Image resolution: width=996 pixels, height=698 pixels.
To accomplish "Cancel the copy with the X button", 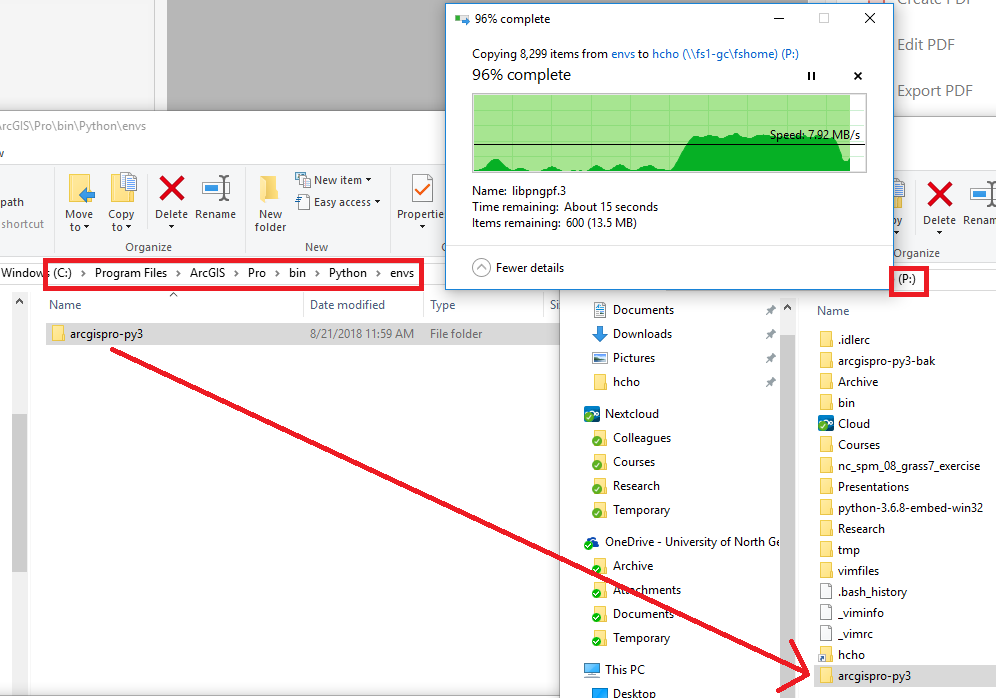I will pos(857,76).
